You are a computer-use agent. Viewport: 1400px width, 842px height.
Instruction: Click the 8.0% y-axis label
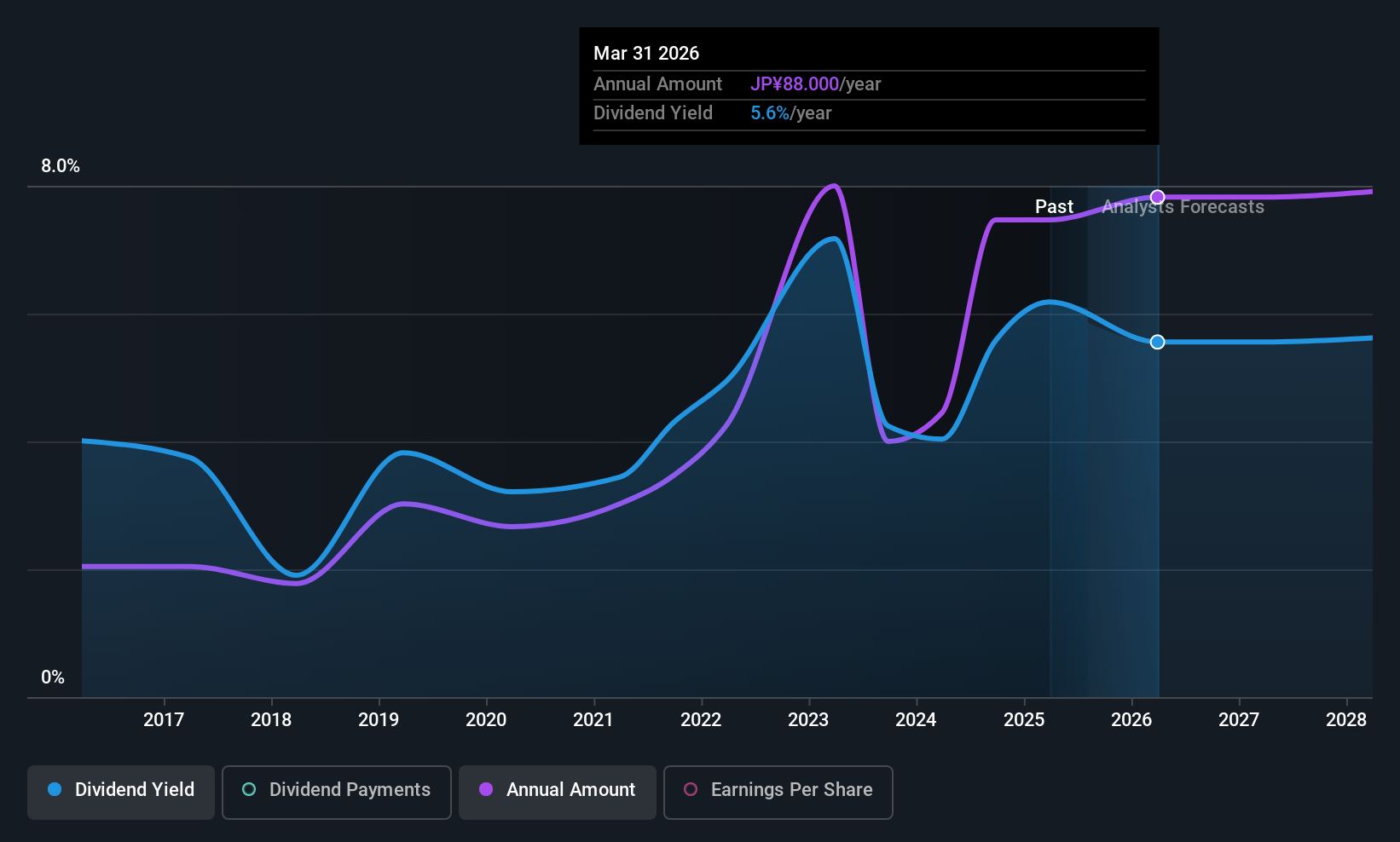[x=61, y=166]
